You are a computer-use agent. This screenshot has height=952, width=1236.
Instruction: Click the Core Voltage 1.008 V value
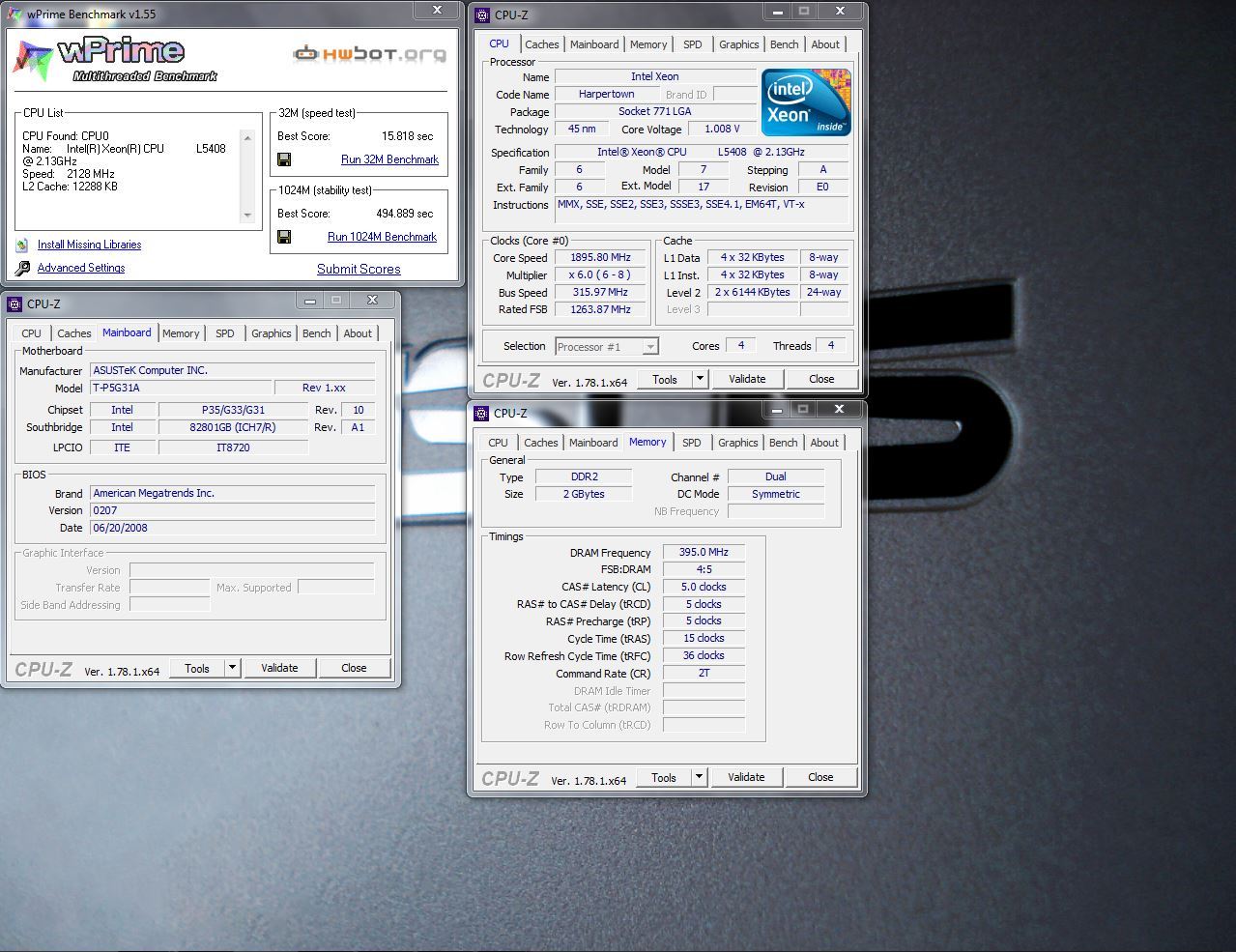(722, 129)
